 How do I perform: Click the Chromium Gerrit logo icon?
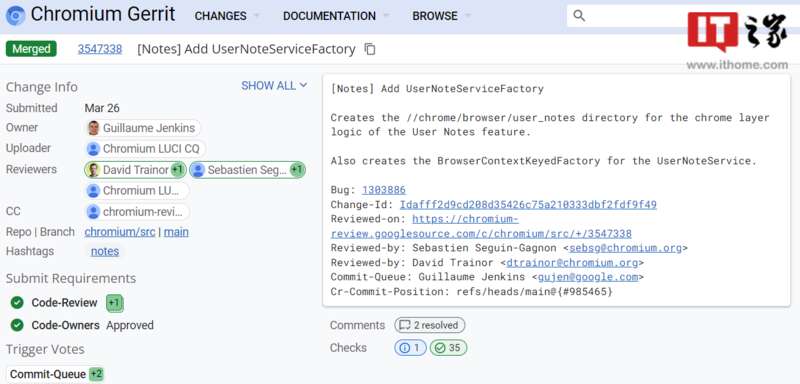pyautogui.click(x=15, y=15)
